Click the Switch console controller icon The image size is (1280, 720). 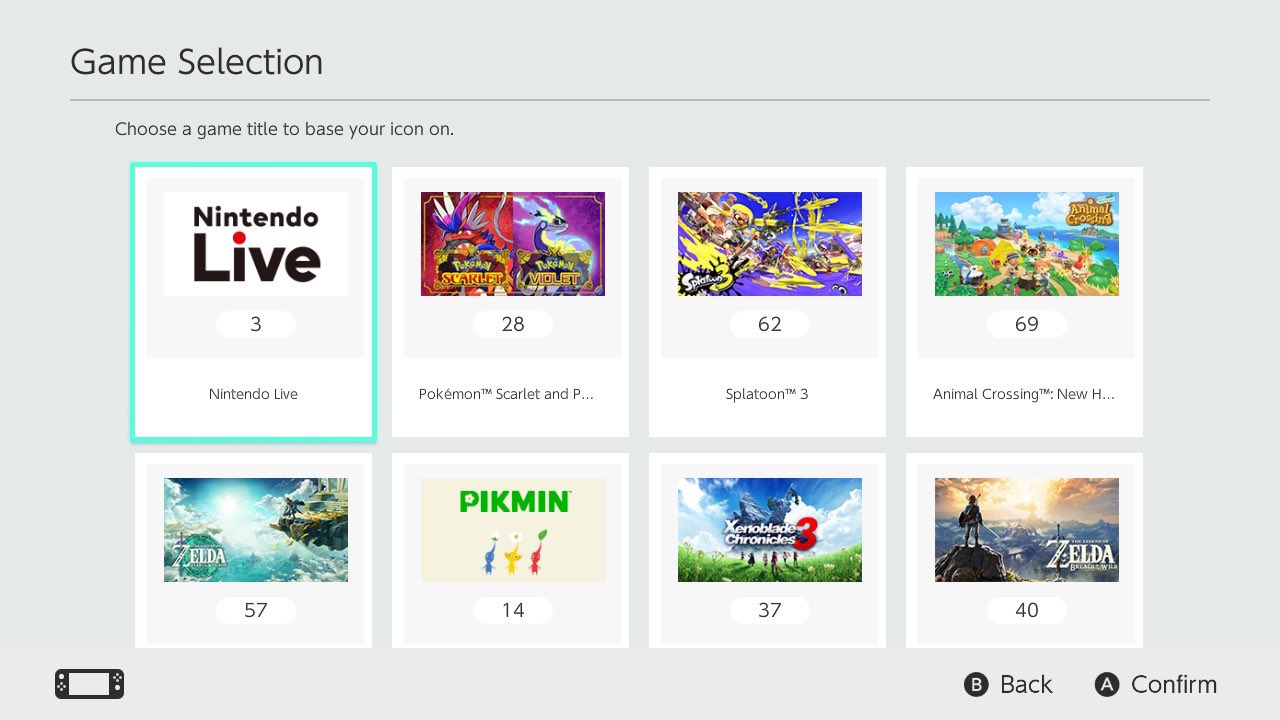89,684
